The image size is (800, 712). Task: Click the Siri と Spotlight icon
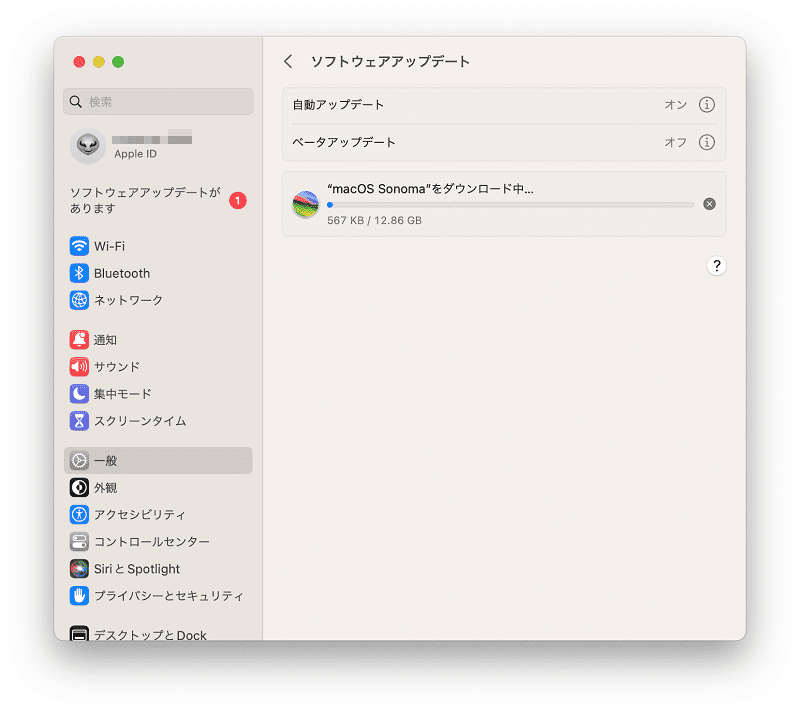tap(79, 568)
